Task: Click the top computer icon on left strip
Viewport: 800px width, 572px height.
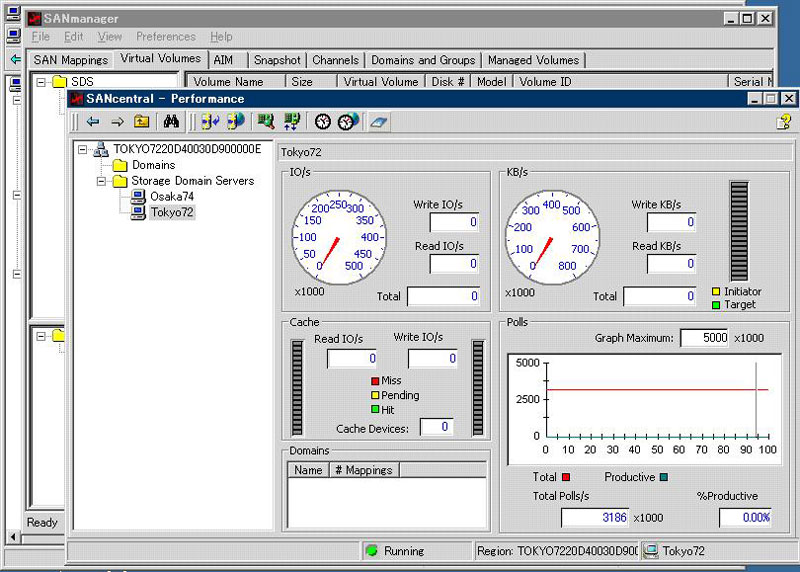Action: (x=13, y=13)
